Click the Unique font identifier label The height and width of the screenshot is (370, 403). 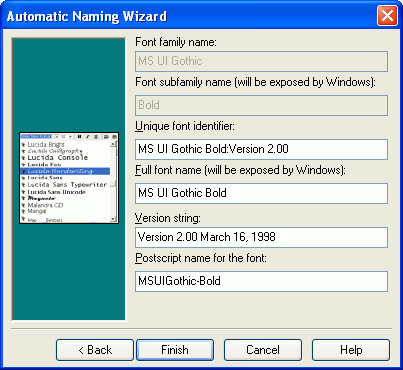(185, 126)
